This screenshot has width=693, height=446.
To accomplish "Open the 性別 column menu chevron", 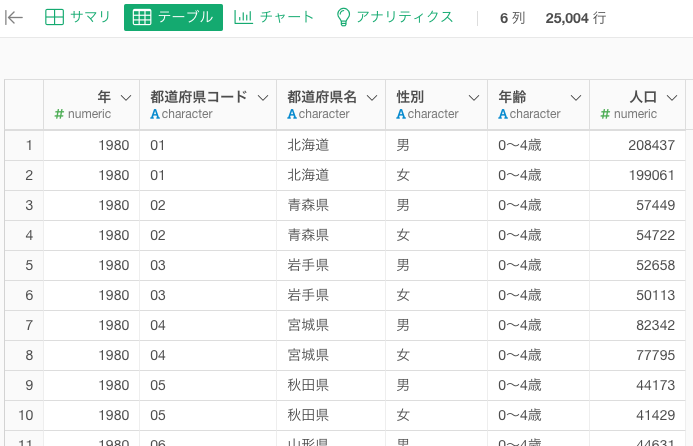I will pyautogui.click(x=474, y=97).
